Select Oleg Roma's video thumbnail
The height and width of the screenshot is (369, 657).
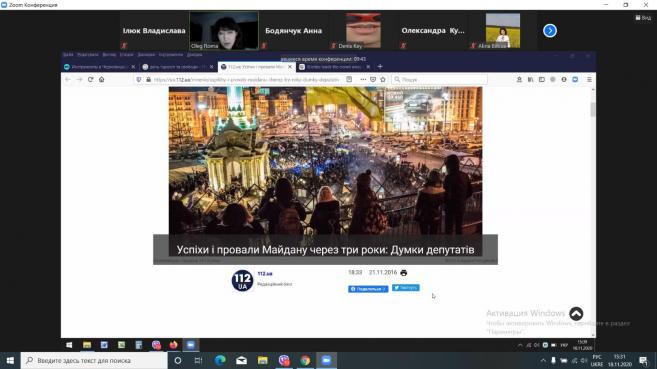pos(224,31)
